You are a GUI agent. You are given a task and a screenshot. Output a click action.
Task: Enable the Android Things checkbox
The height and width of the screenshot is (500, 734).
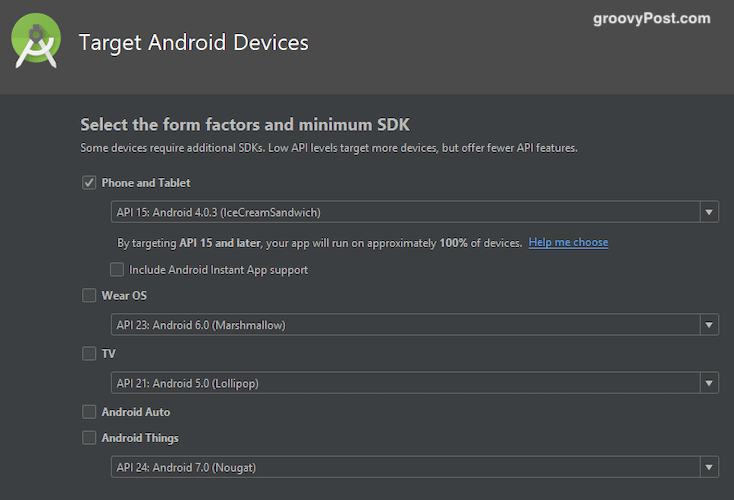[x=89, y=438]
